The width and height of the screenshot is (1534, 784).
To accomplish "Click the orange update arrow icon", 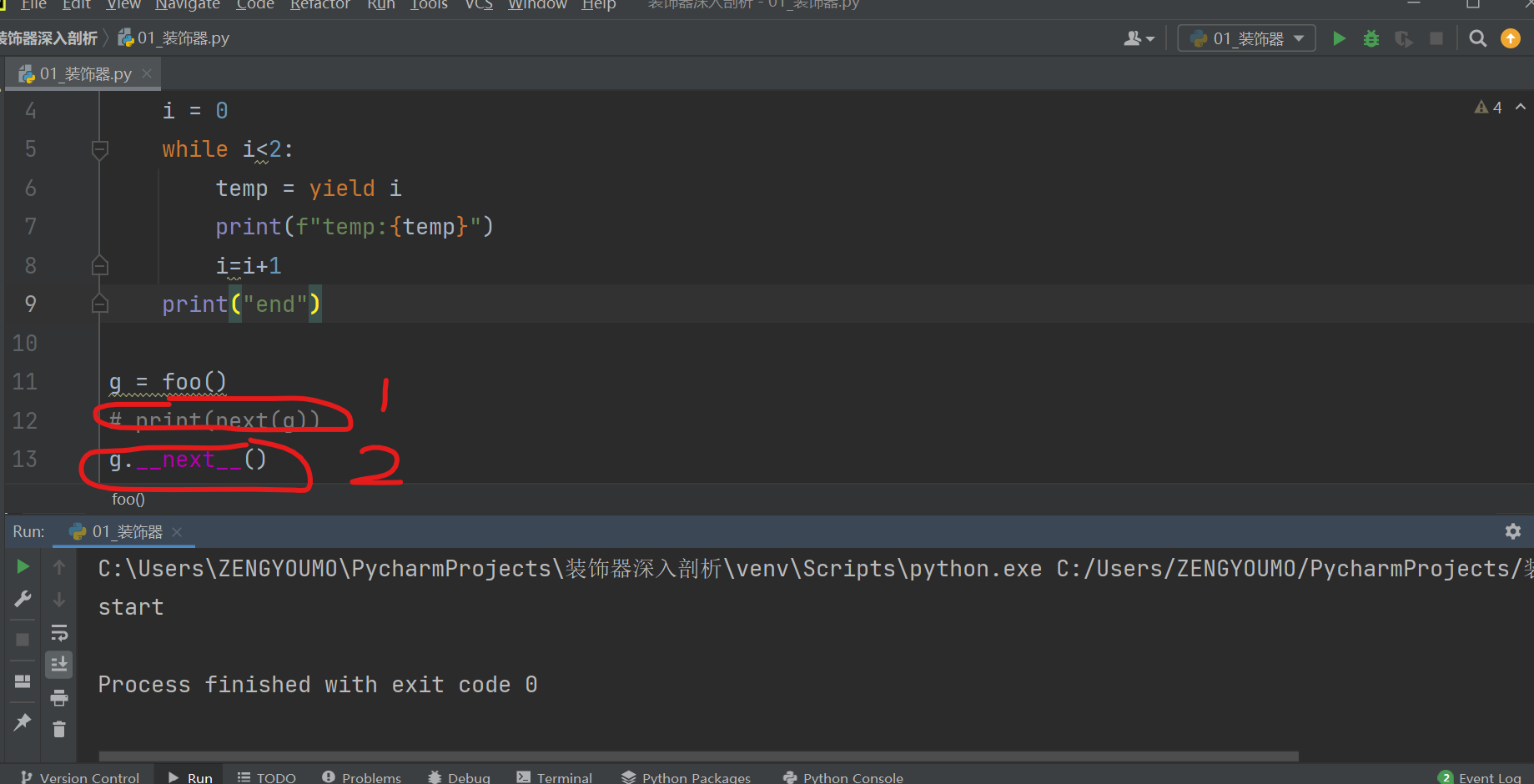I will pos(1511,38).
